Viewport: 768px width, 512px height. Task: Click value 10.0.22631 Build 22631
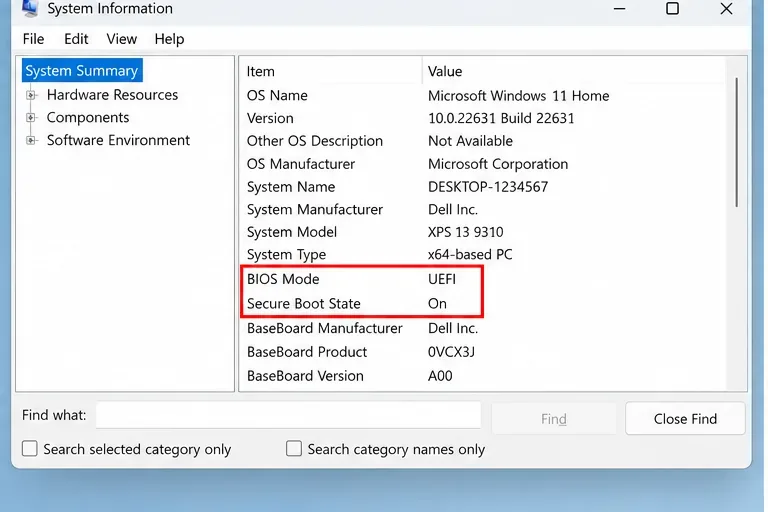pos(501,118)
